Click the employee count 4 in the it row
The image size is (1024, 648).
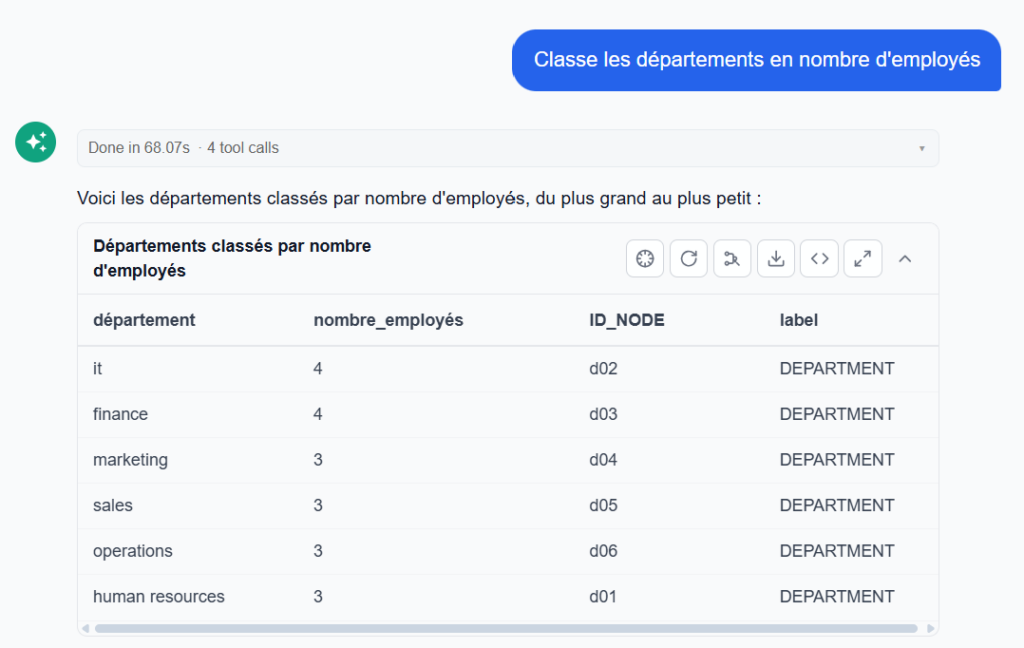click(x=318, y=368)
